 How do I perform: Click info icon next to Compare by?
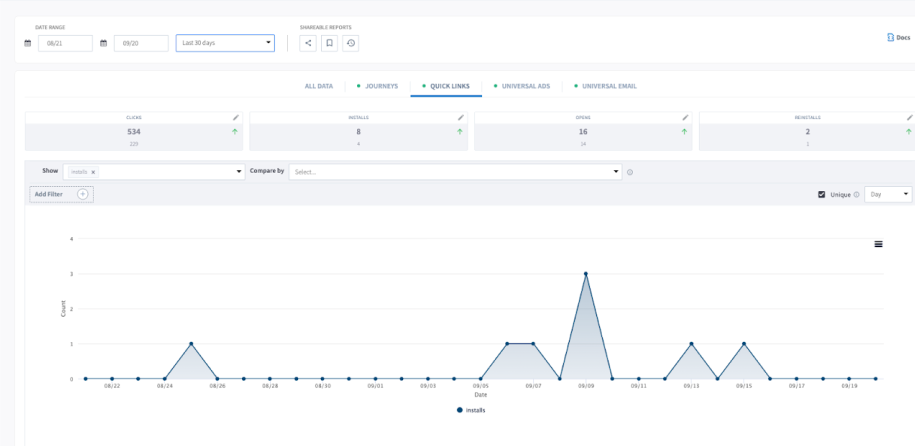(x=630, y=172)
